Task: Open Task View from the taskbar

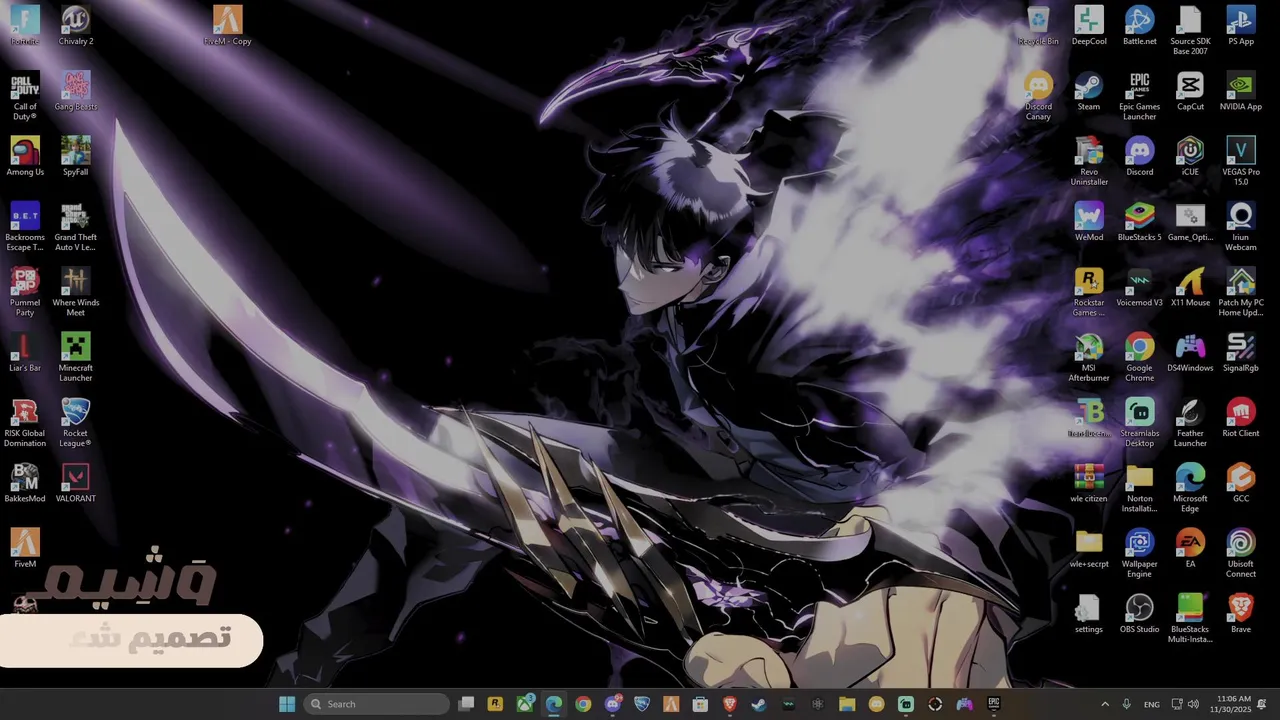Action: tap(466, 704)
